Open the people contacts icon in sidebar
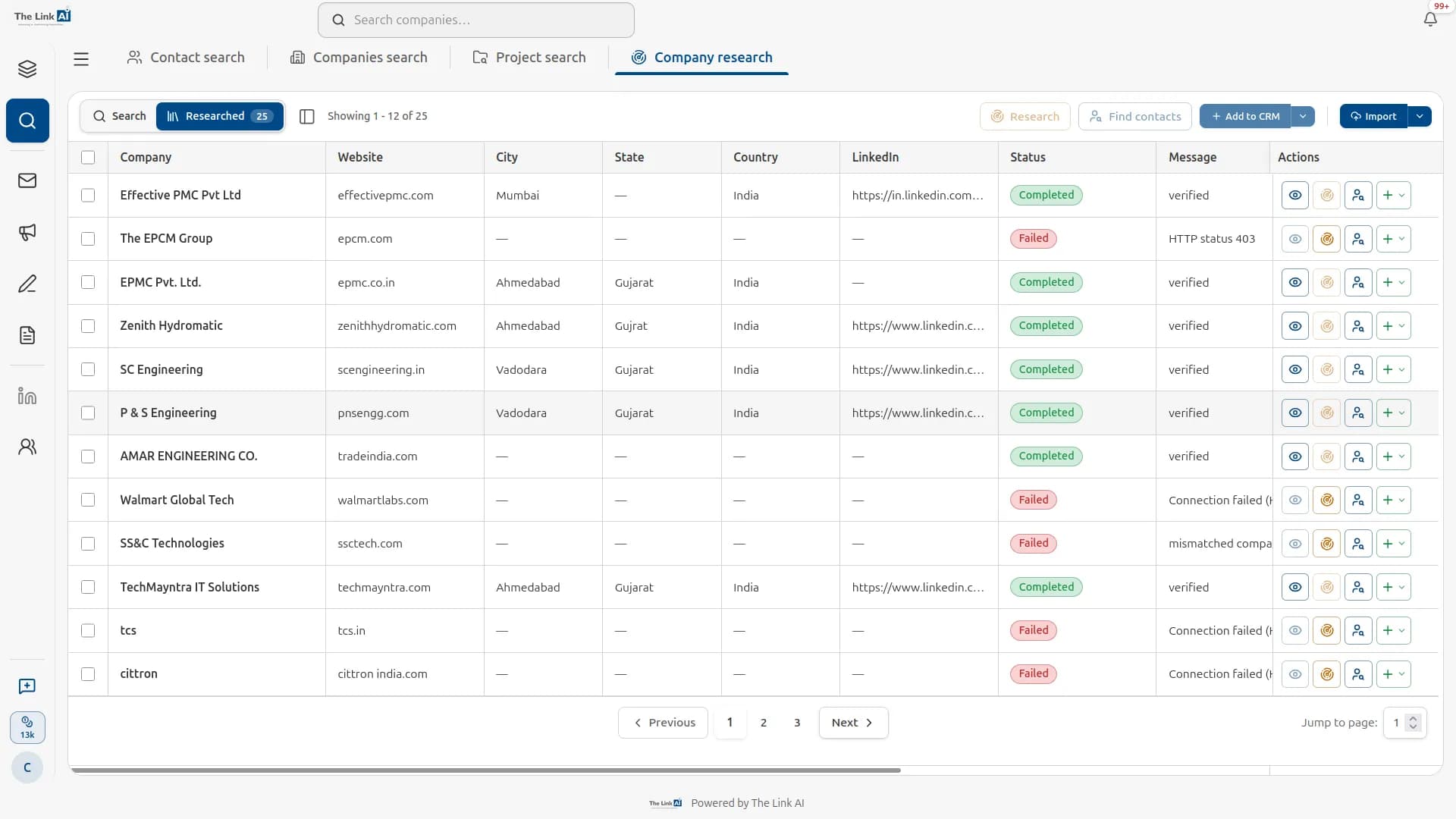Screen dimensions: 1456x819 point(27,447)
